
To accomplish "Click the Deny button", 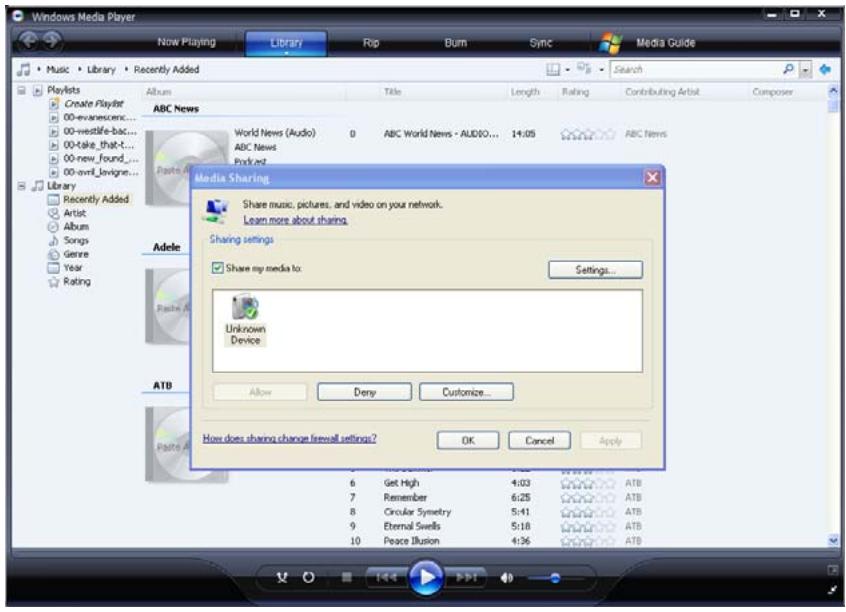I will [364, 392].
